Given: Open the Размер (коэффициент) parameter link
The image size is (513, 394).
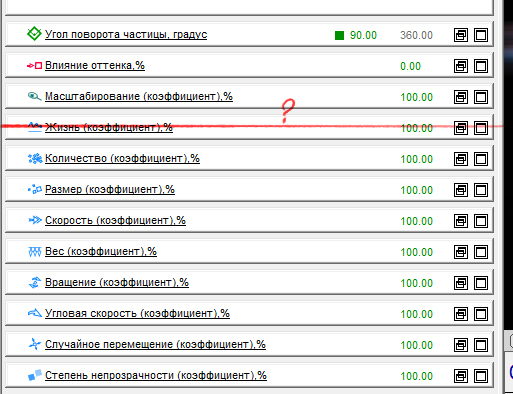Looking at the screenshot, I should 110,189.
